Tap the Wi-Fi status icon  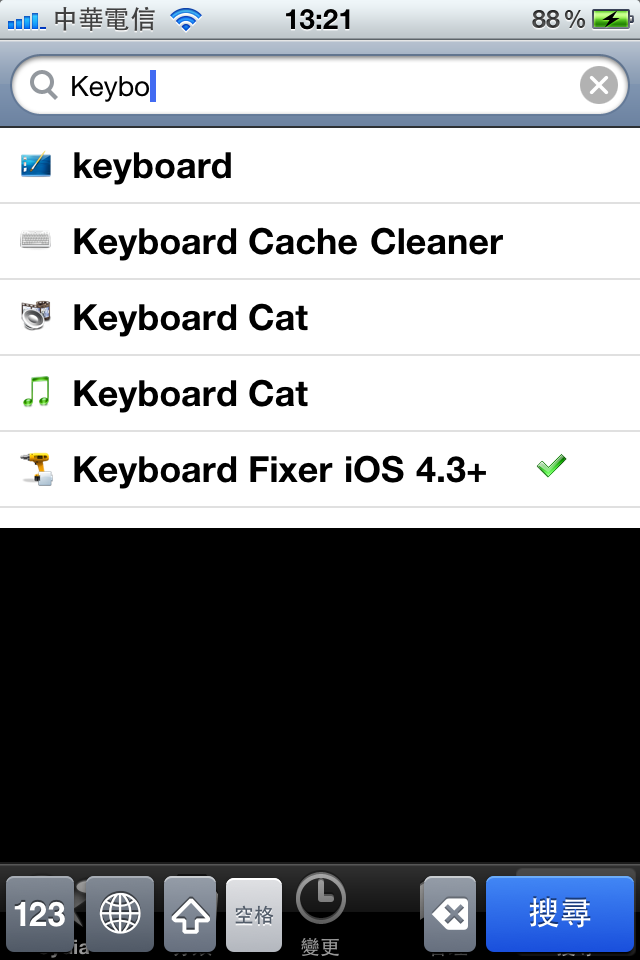186,20
